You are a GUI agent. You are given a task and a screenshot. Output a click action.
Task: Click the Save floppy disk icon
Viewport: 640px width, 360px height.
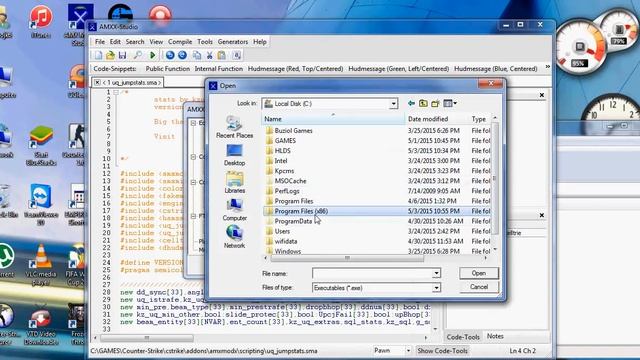point(122,55)
